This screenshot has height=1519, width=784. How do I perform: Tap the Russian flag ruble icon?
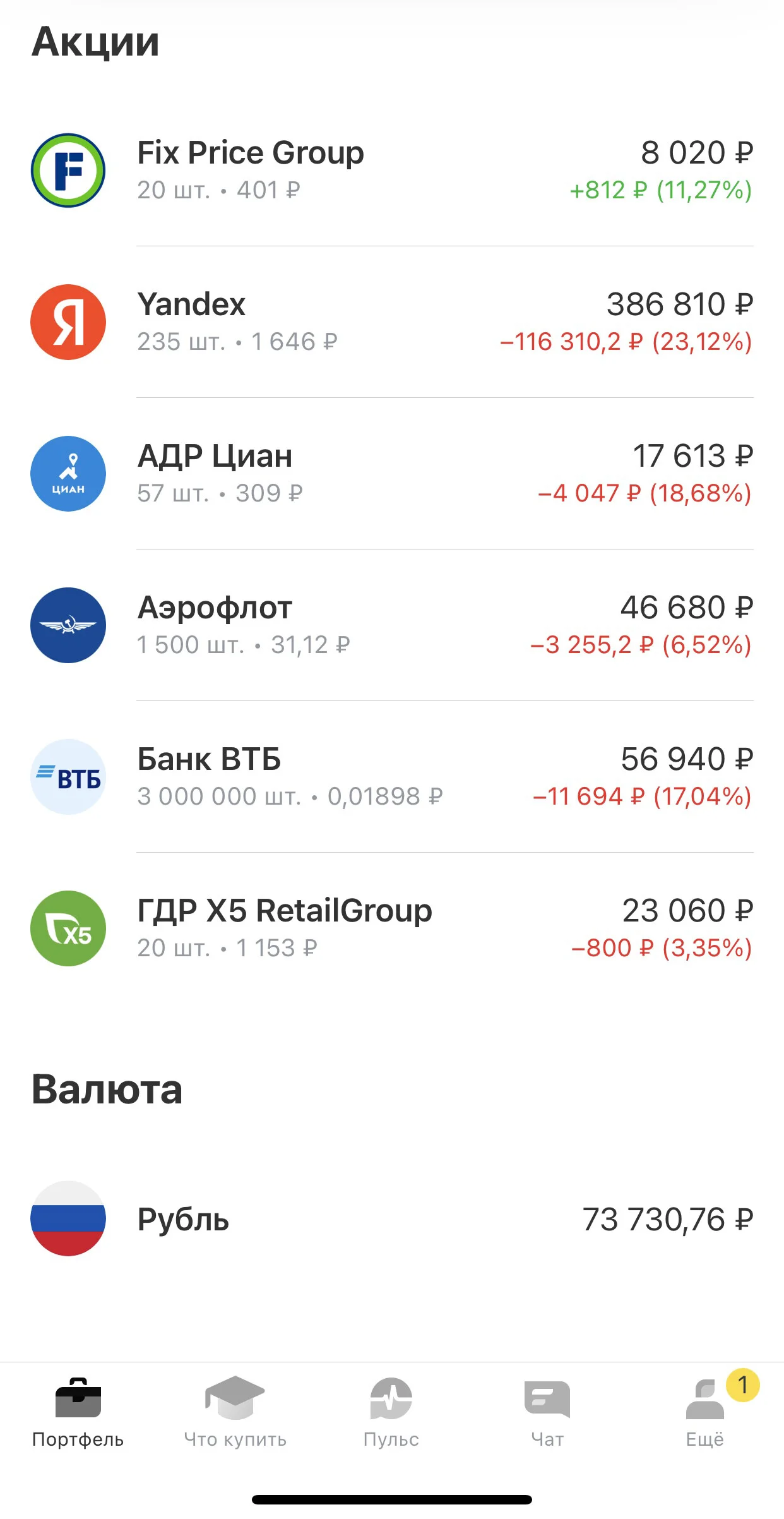(x=68, y=1218)
